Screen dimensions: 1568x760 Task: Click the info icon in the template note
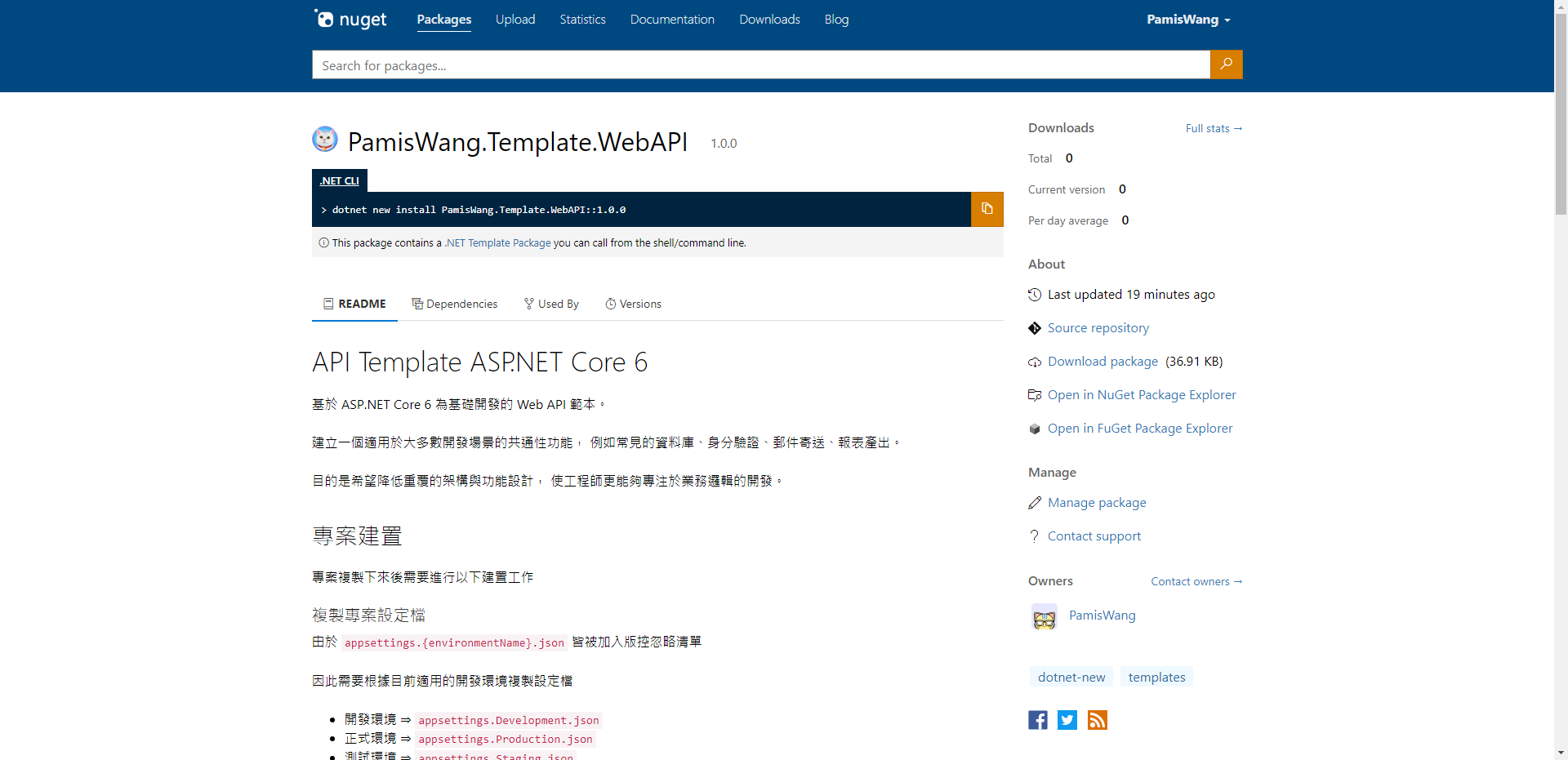(323, 242)
